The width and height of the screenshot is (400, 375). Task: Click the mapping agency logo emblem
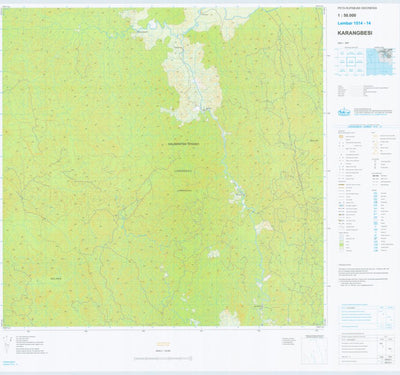pos(344,112)
